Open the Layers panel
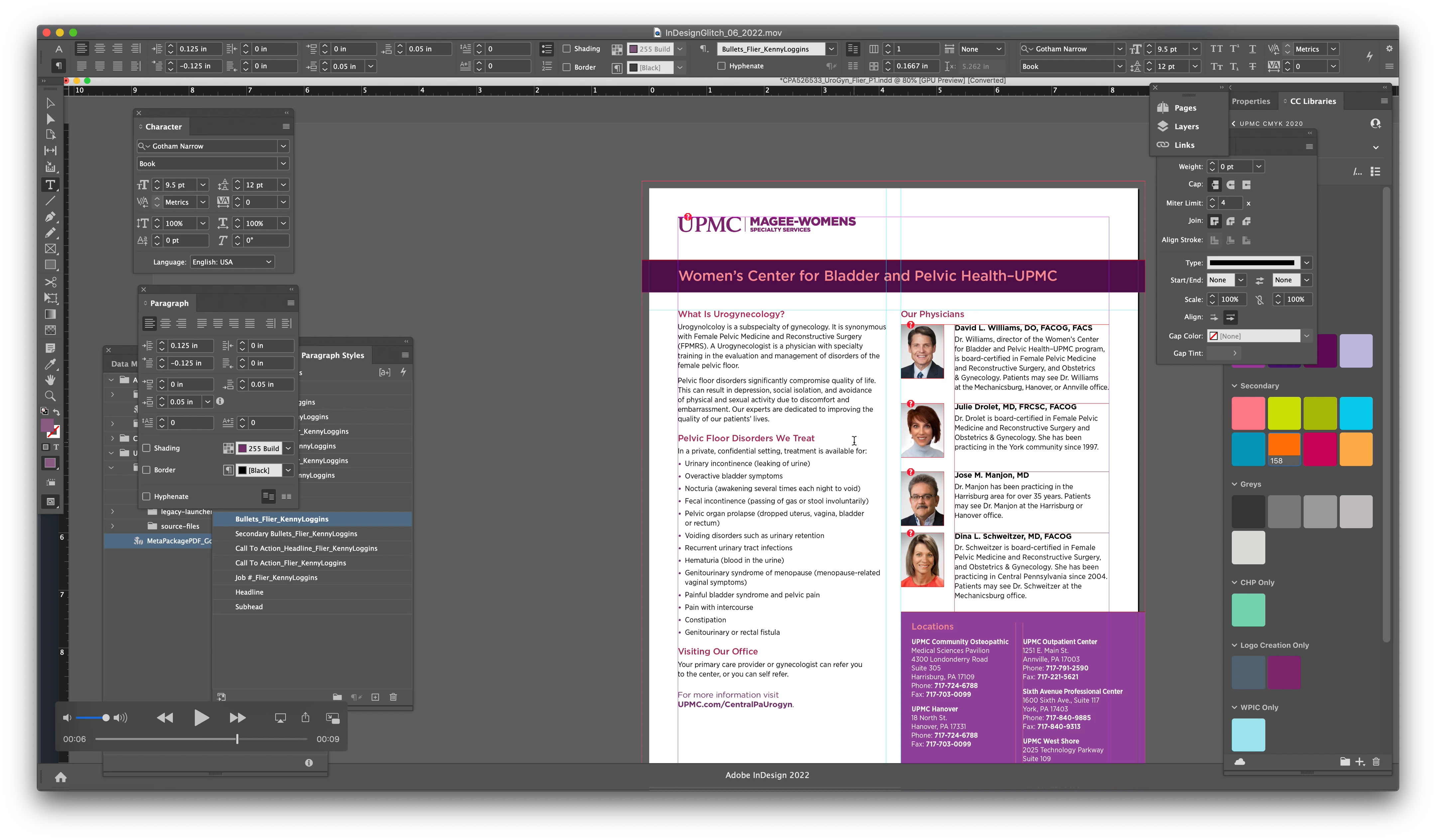Viewport: 1436px width, 840px height. (1186, 126)
